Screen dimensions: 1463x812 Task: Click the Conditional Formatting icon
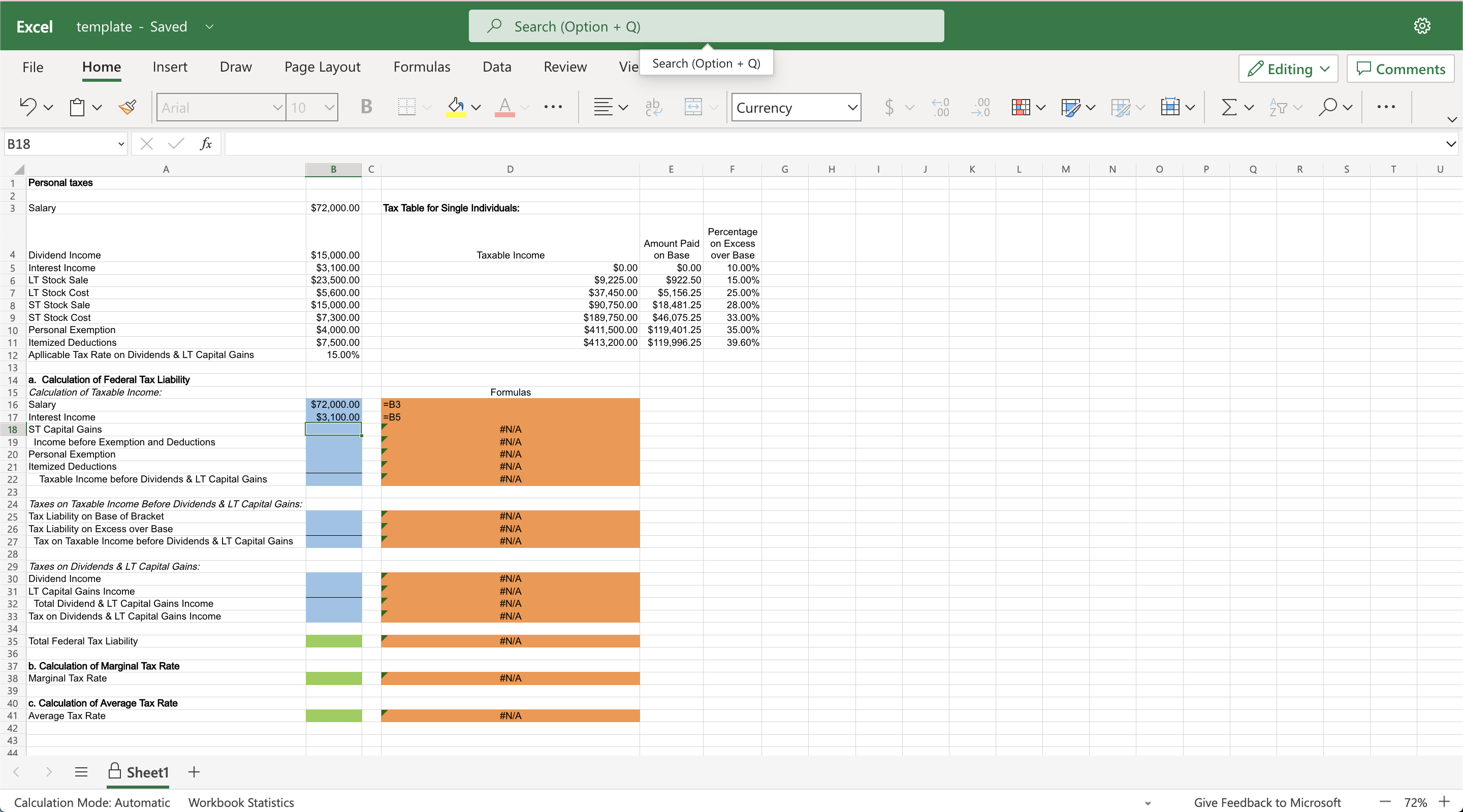[x=1020, y=107]
